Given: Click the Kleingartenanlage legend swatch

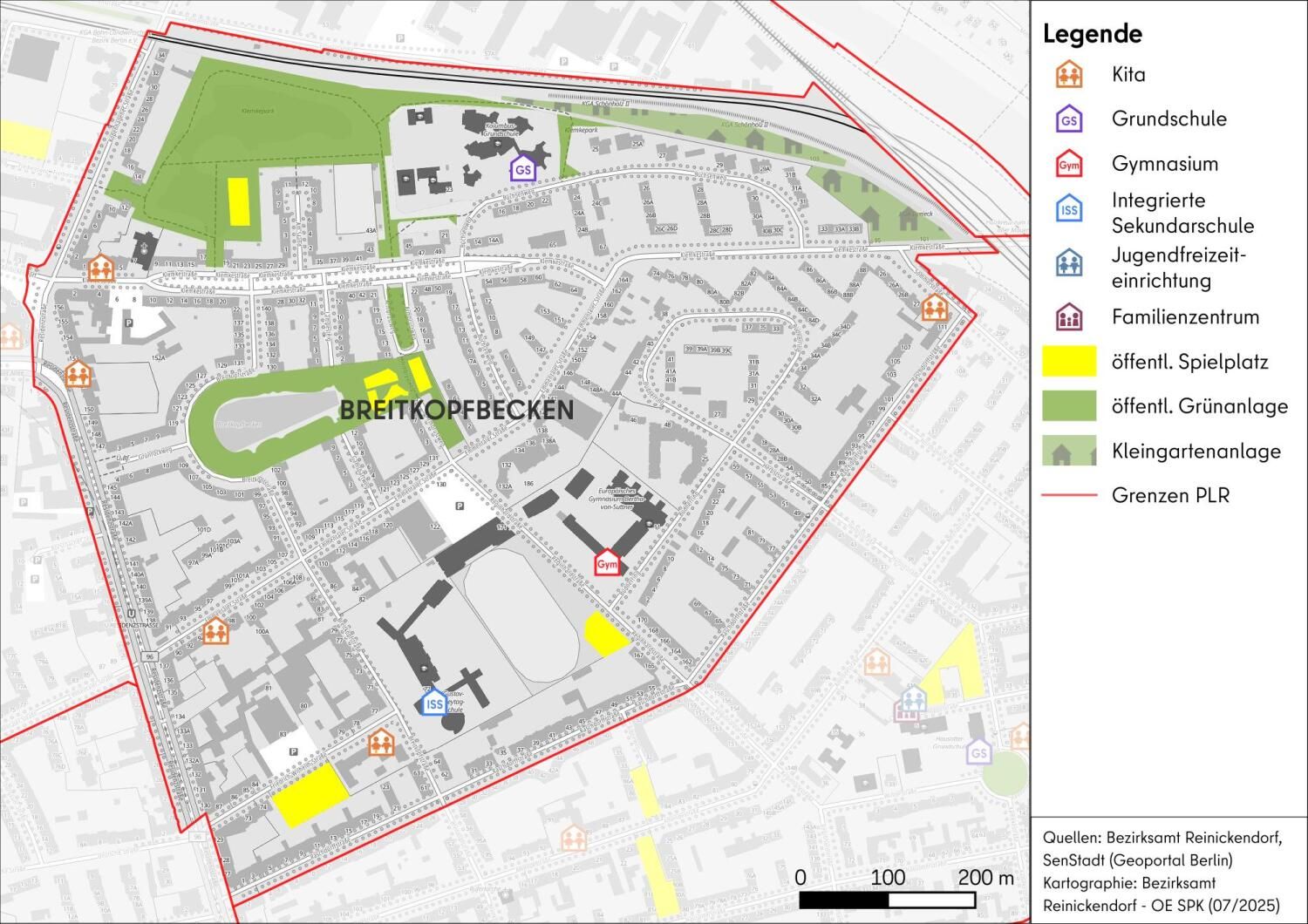Looking at the screenshot, I should pos(1069,451).
